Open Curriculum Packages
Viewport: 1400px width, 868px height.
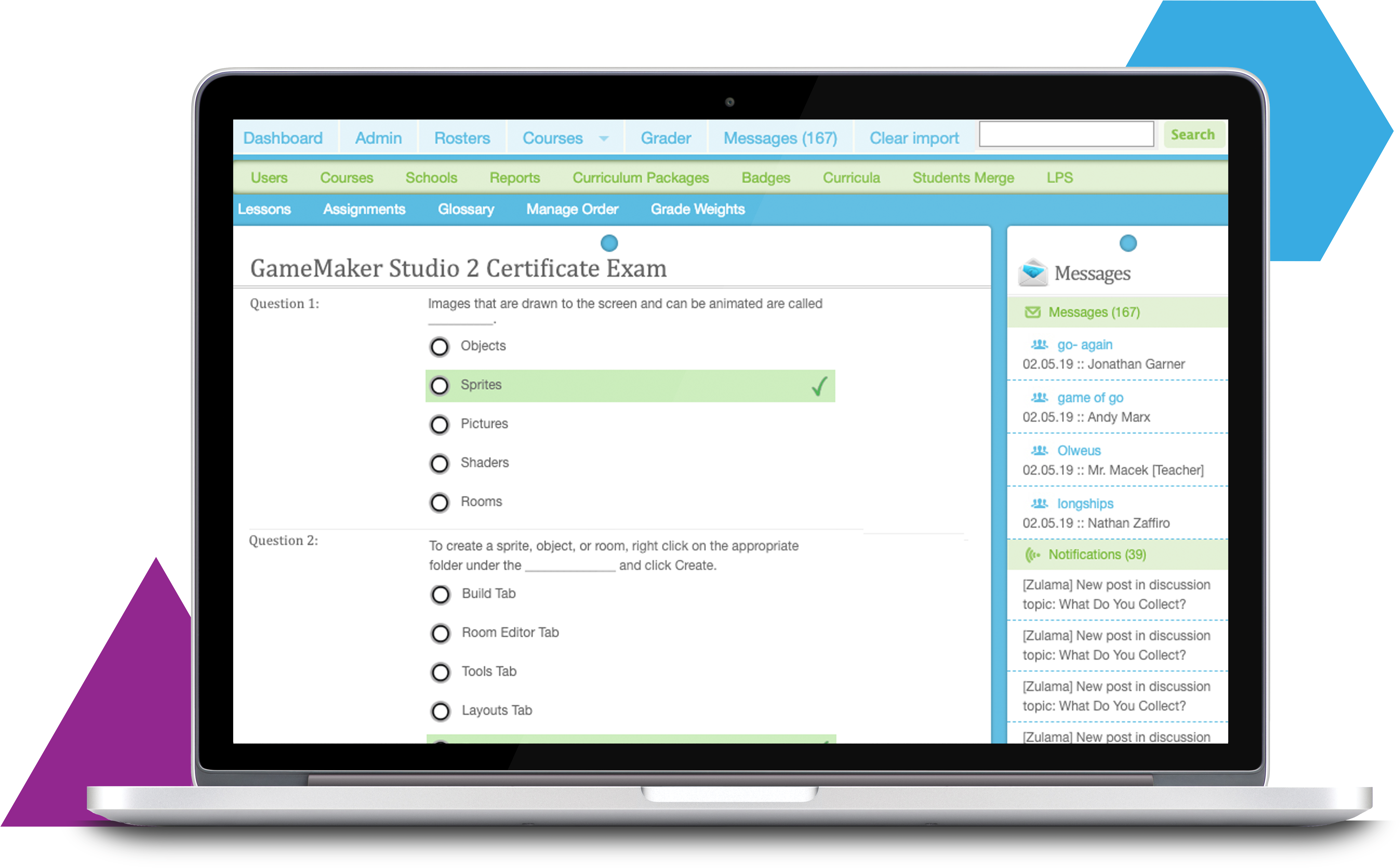[641, 177]
